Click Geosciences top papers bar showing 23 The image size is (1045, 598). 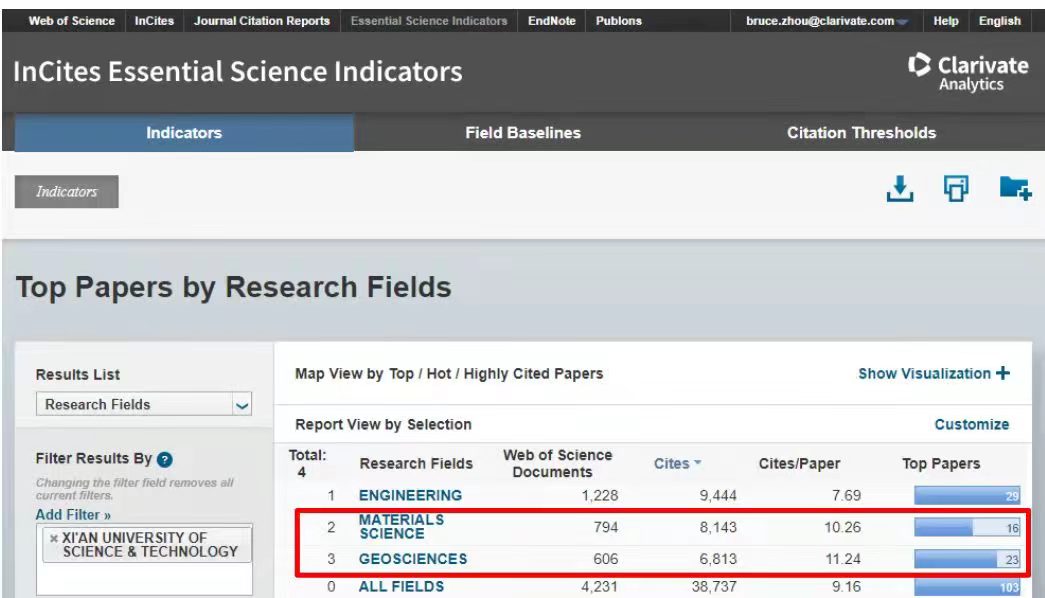(x=967, y=559)
